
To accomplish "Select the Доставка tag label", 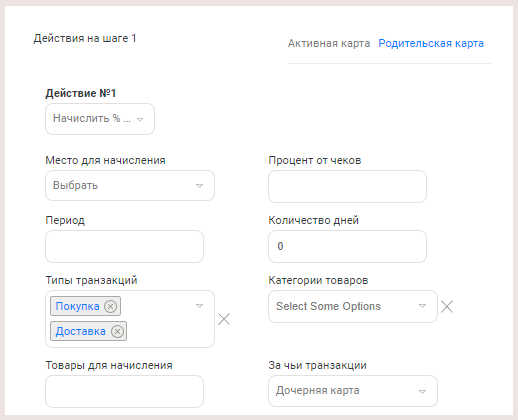I will click(80, 331).
